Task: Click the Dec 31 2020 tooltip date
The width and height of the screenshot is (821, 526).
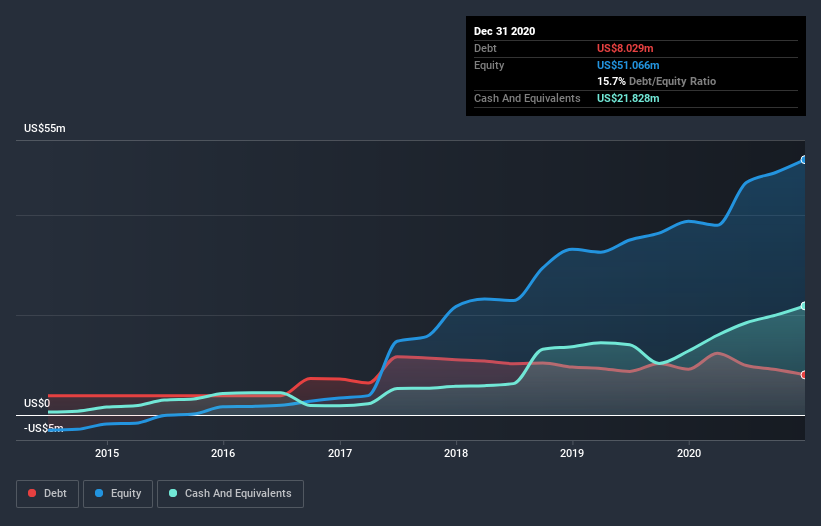Action: tap(504, 31)
